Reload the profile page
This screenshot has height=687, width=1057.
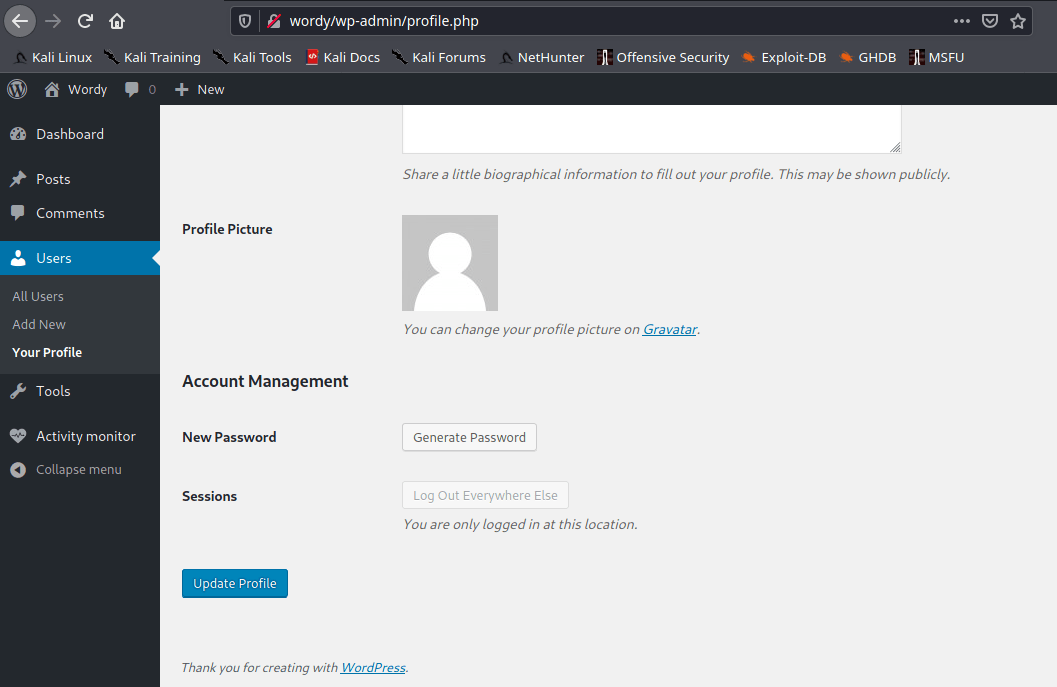(85, 20)
